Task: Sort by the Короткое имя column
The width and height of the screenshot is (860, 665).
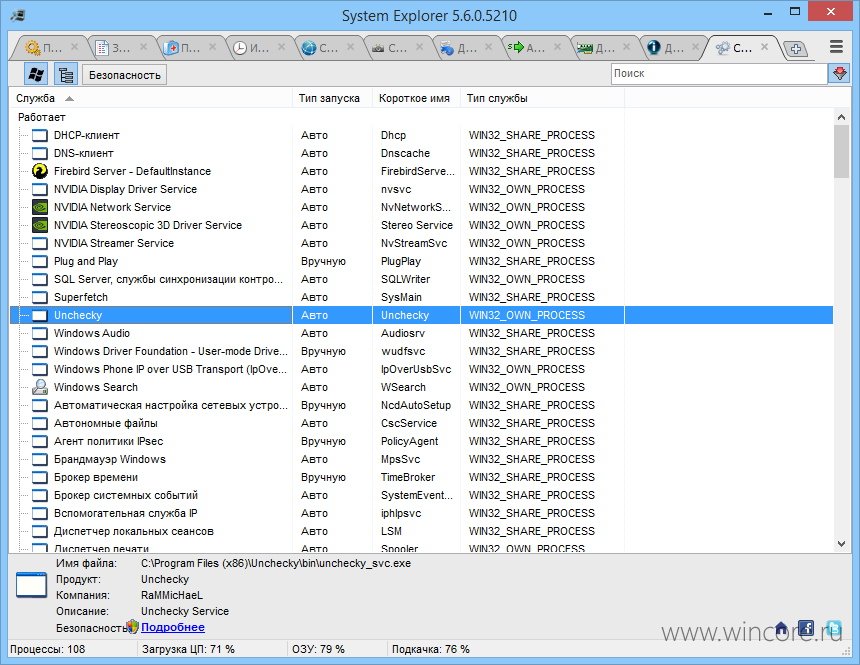Action: [416, 98]
